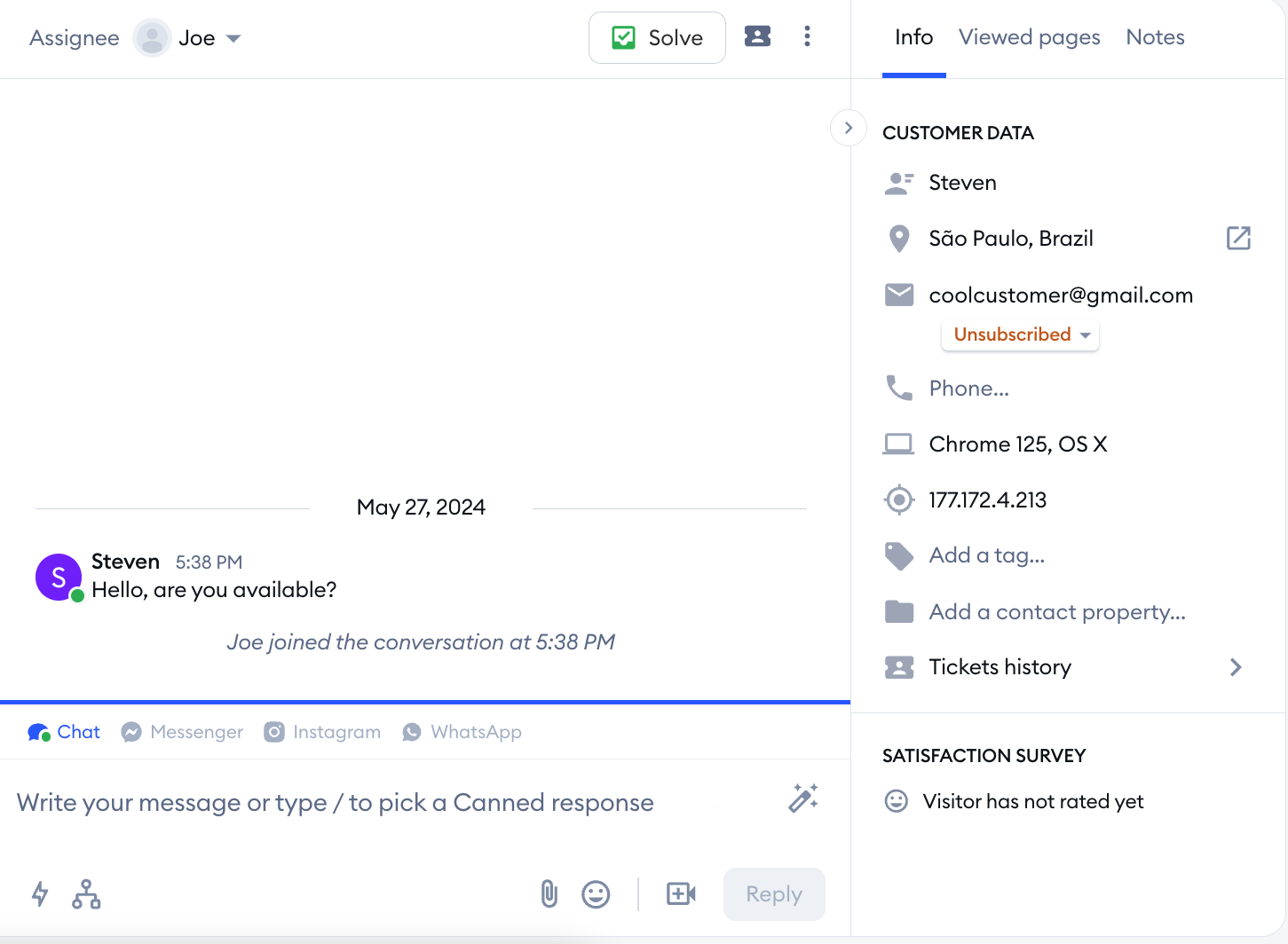Click the satisfaction survey smiley icon

897,801
